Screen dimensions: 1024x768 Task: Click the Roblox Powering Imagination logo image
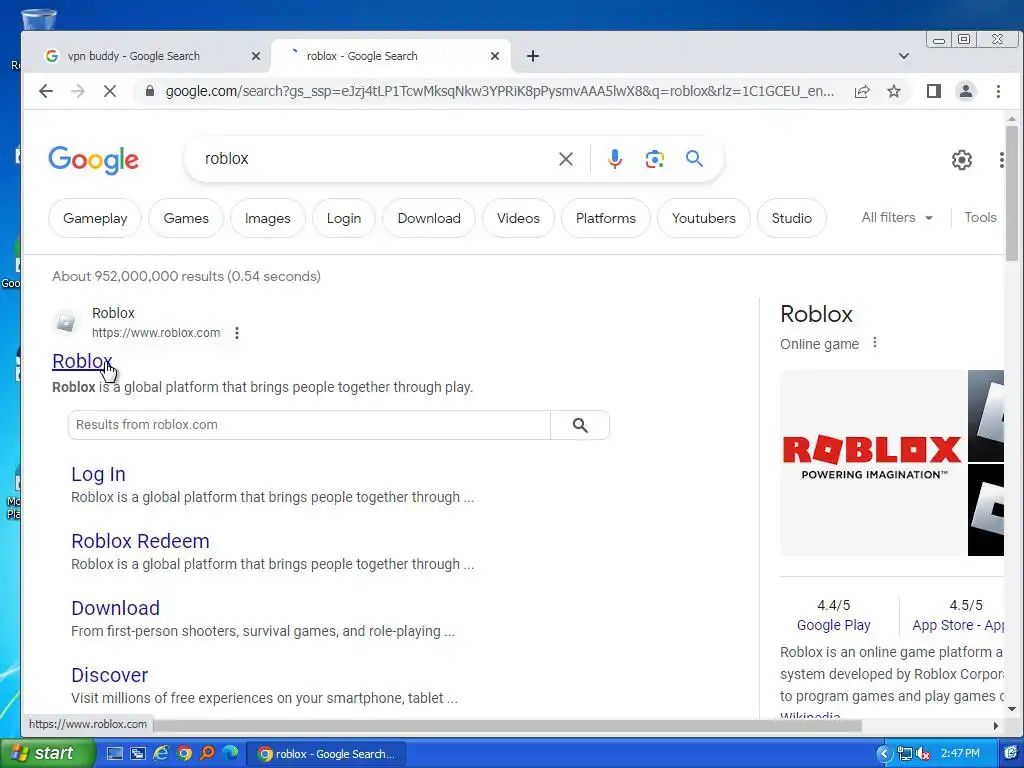(x=872, y=463)
